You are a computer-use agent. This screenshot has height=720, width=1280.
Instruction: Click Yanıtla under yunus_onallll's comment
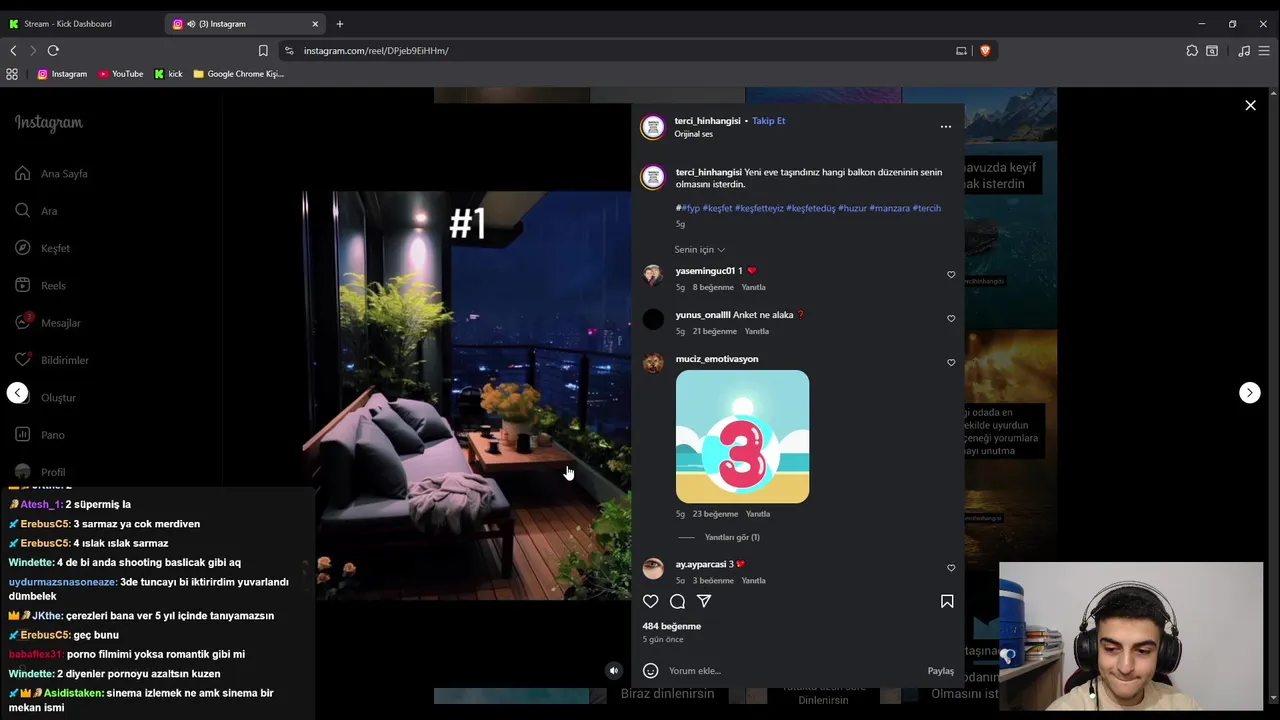point(757,332)
